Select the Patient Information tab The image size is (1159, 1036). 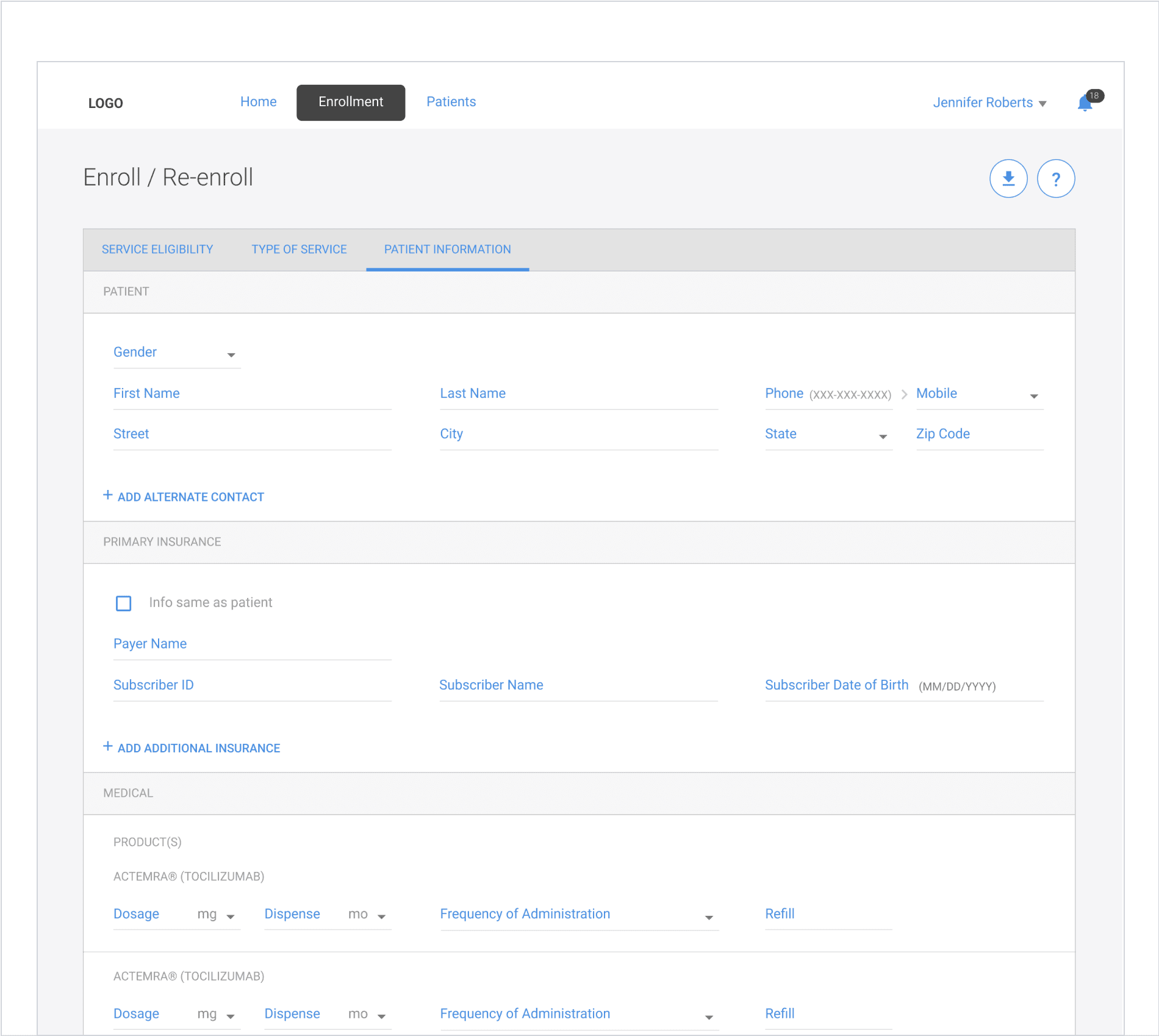pos(447,250)
